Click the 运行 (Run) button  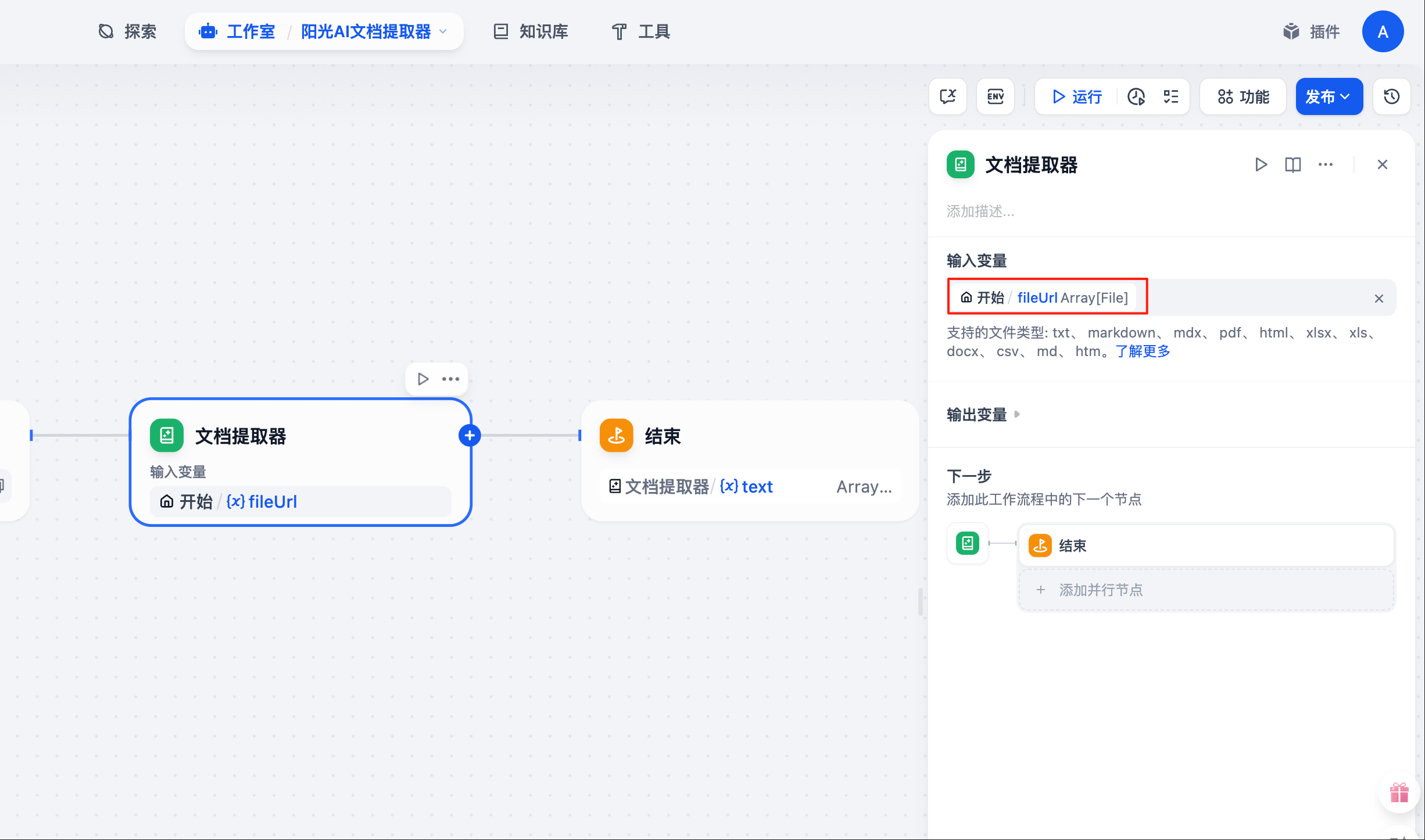(1077, 96)
